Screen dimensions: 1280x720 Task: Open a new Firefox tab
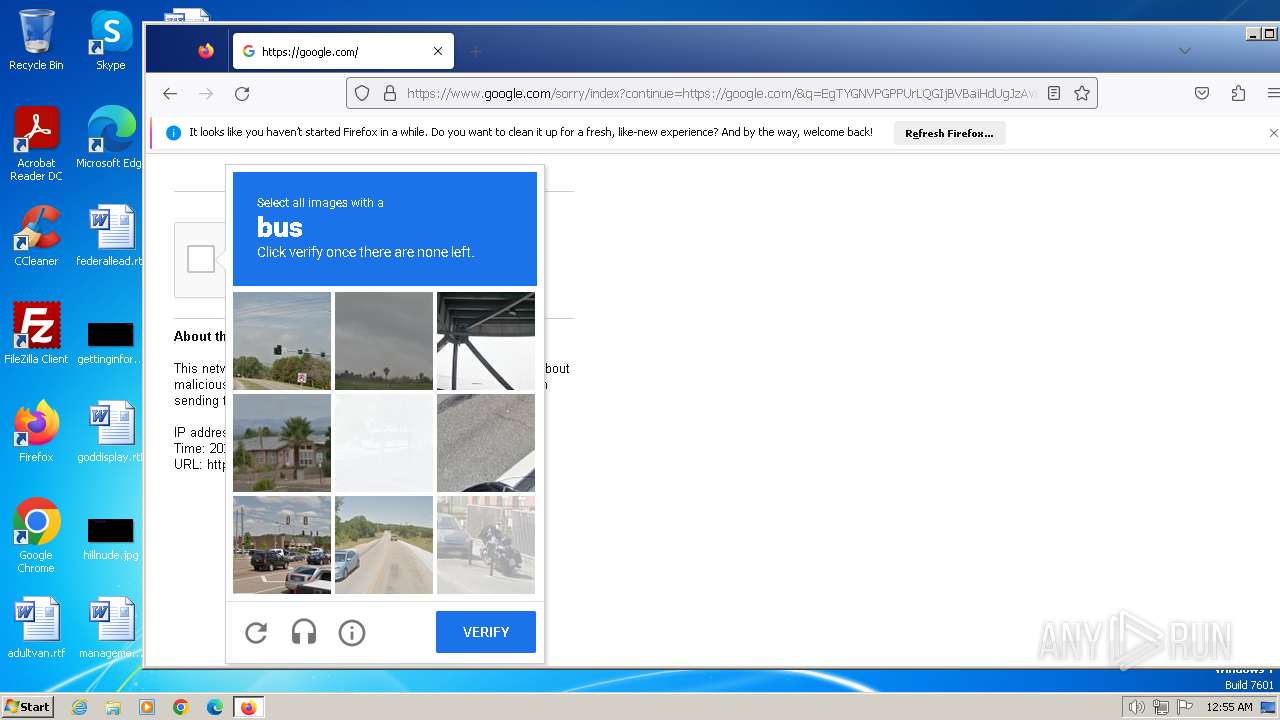476,51
